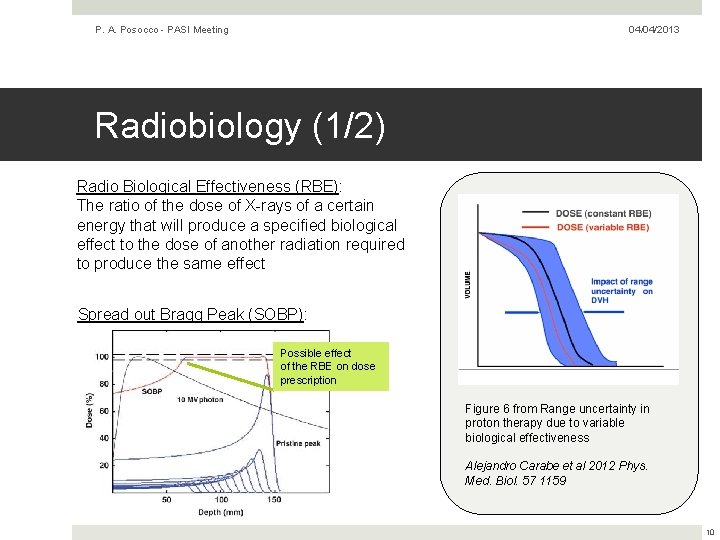Click the date 04/04/2013

coord(653,29)
